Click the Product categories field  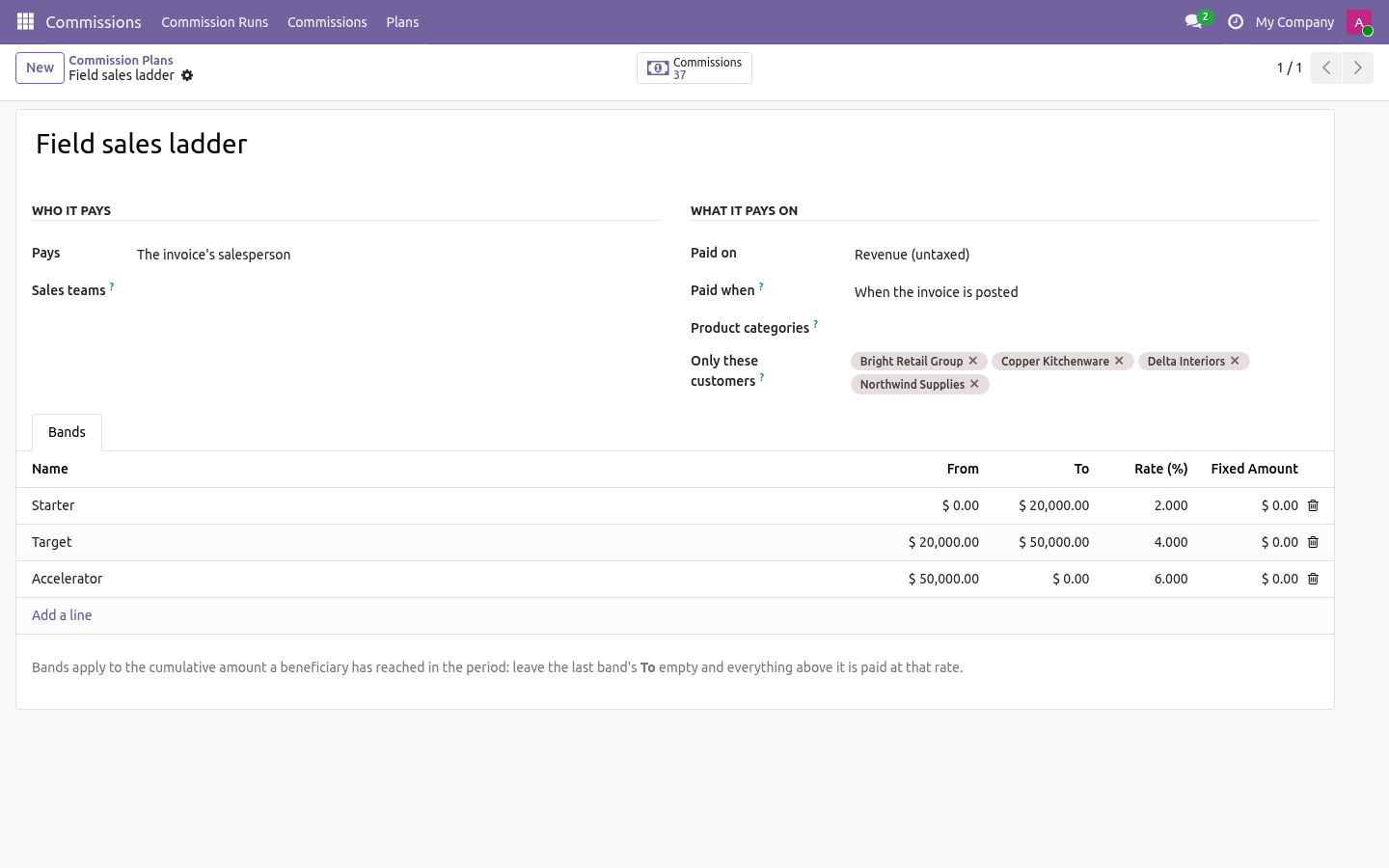coord(1086,329)
